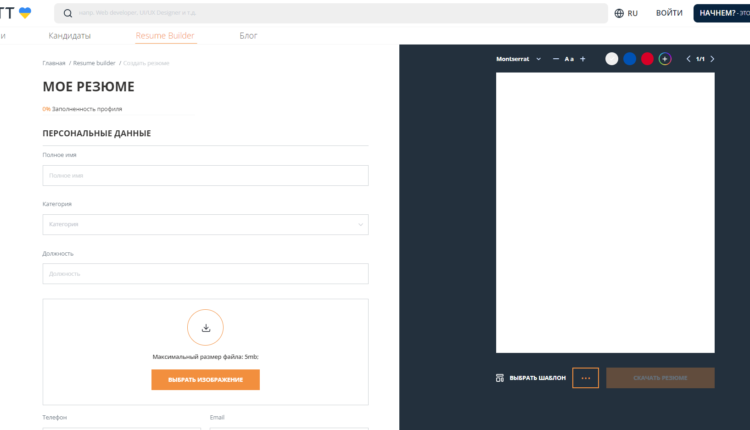Screen dimensions: 750x430
Task: Go to the previous resume page arrow
Action: [688, 59]
